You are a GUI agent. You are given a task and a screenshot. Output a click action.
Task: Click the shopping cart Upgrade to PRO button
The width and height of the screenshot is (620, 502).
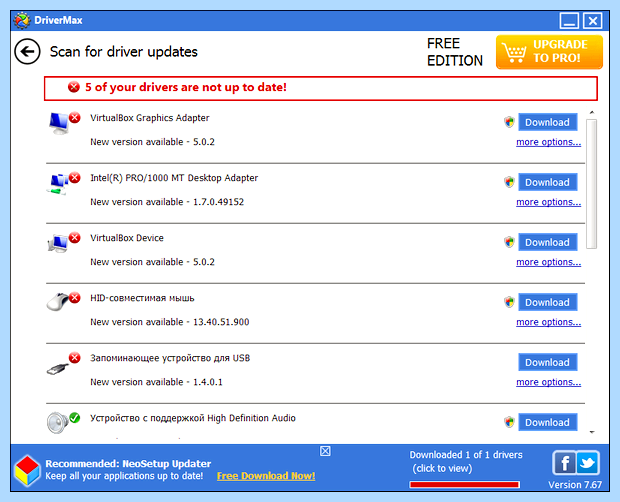click(x=549, y=52)
